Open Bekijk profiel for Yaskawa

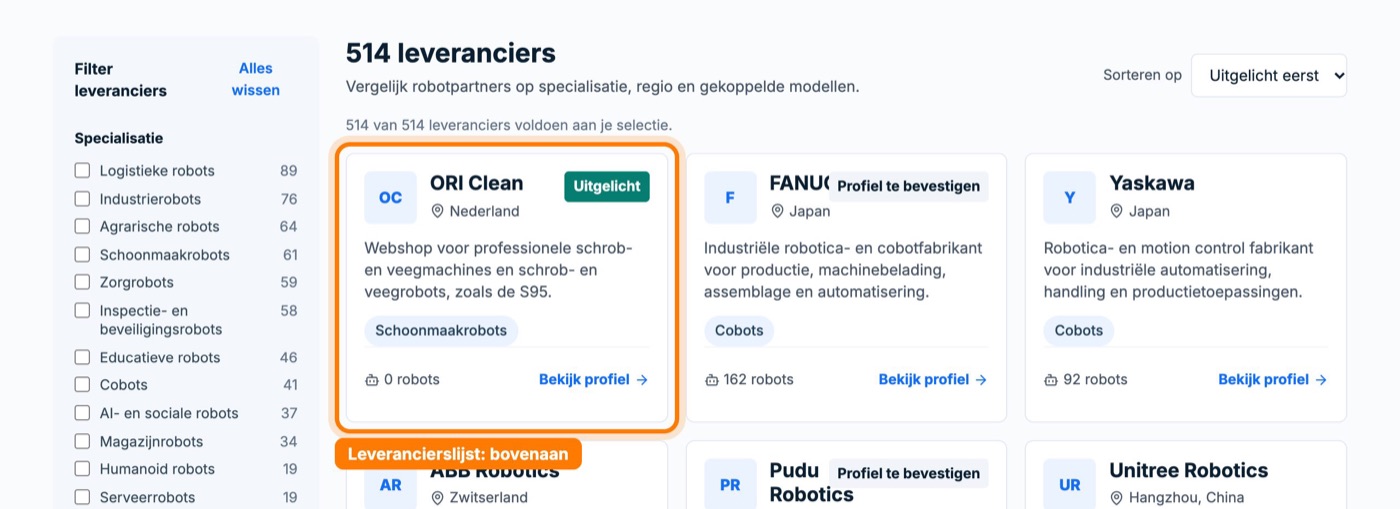coord(1273,380)
